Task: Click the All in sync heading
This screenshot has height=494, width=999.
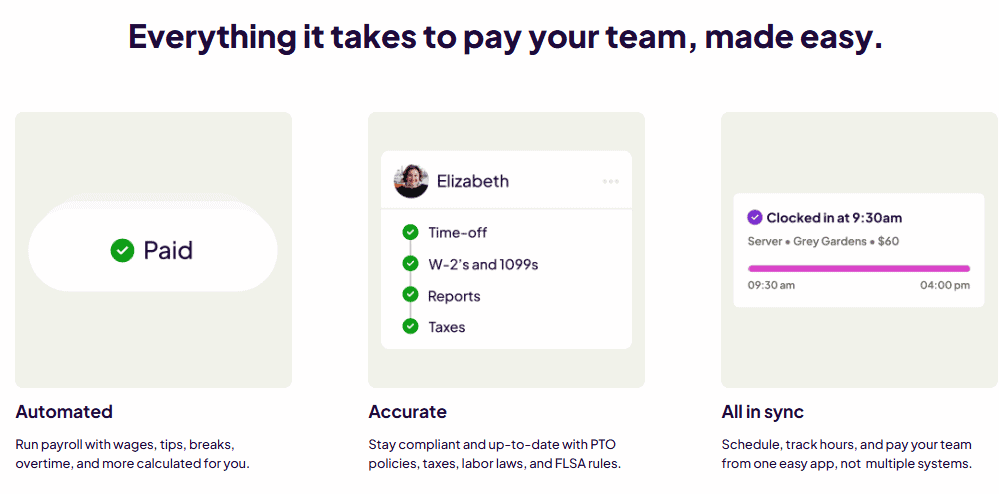Action: tap(762, 412)
